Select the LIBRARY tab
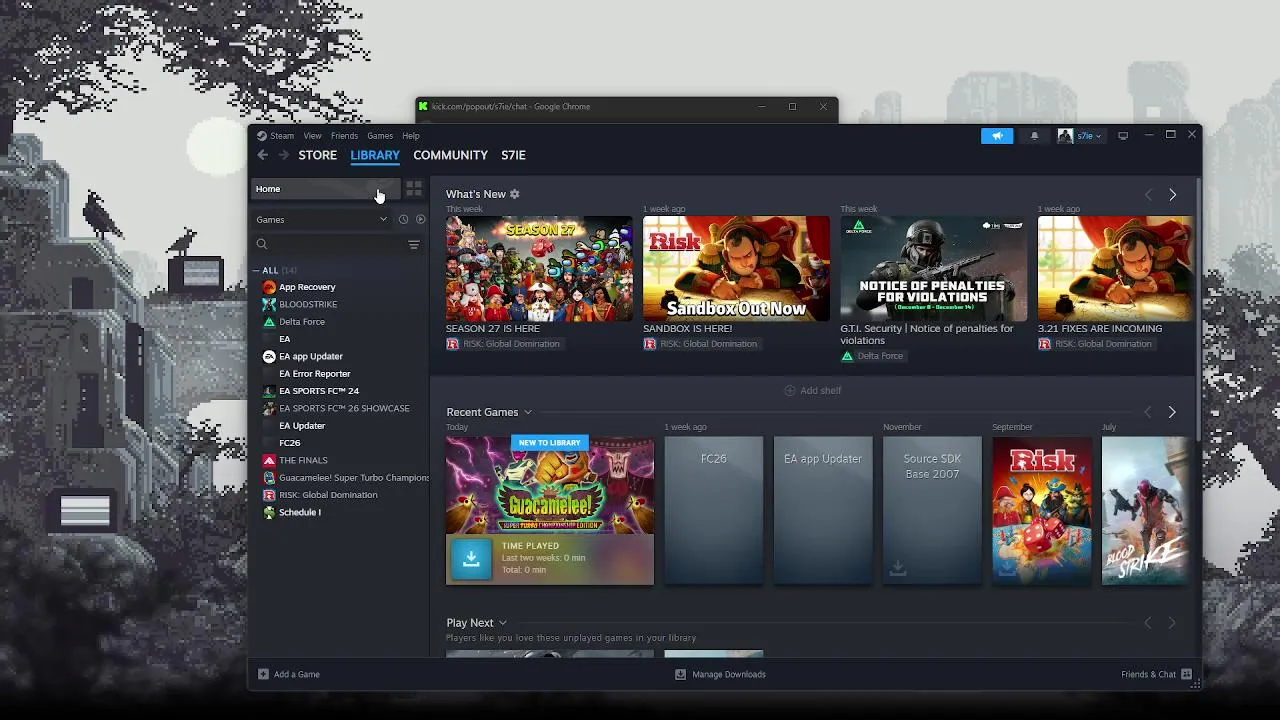This screenshot has height=720, width=1280. click(x=375, y=155)
